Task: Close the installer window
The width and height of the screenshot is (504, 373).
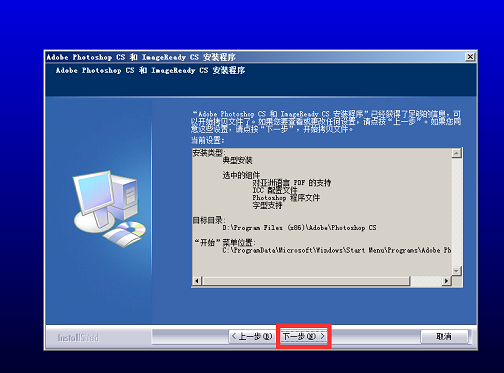Action: 470,57
